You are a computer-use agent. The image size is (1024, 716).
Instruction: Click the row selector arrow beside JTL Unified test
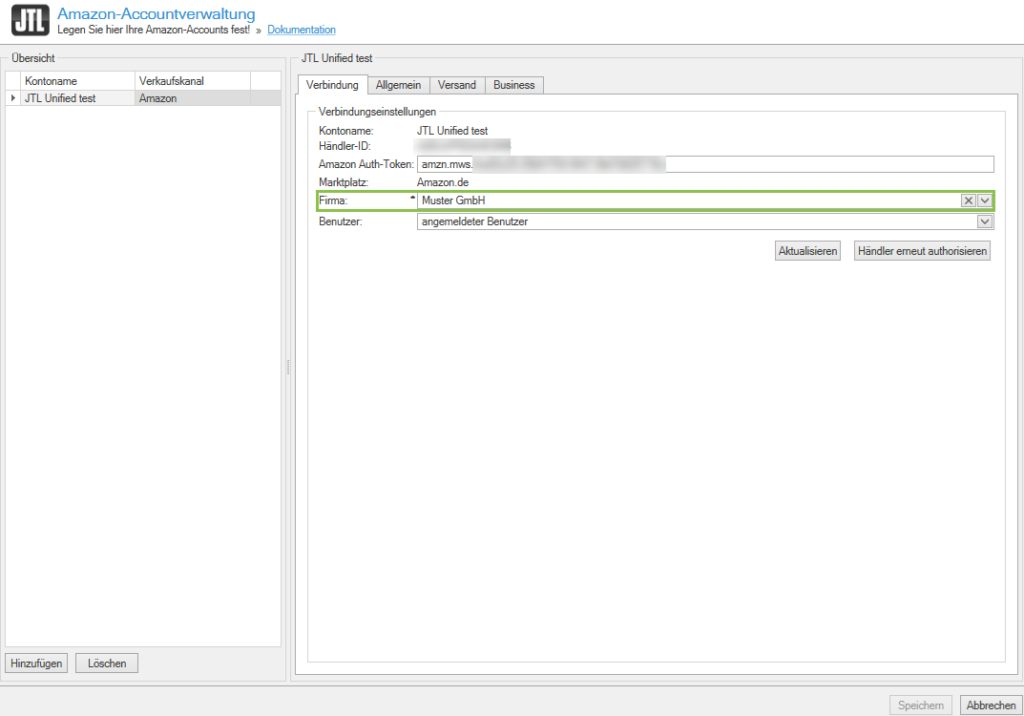[13, 98]
